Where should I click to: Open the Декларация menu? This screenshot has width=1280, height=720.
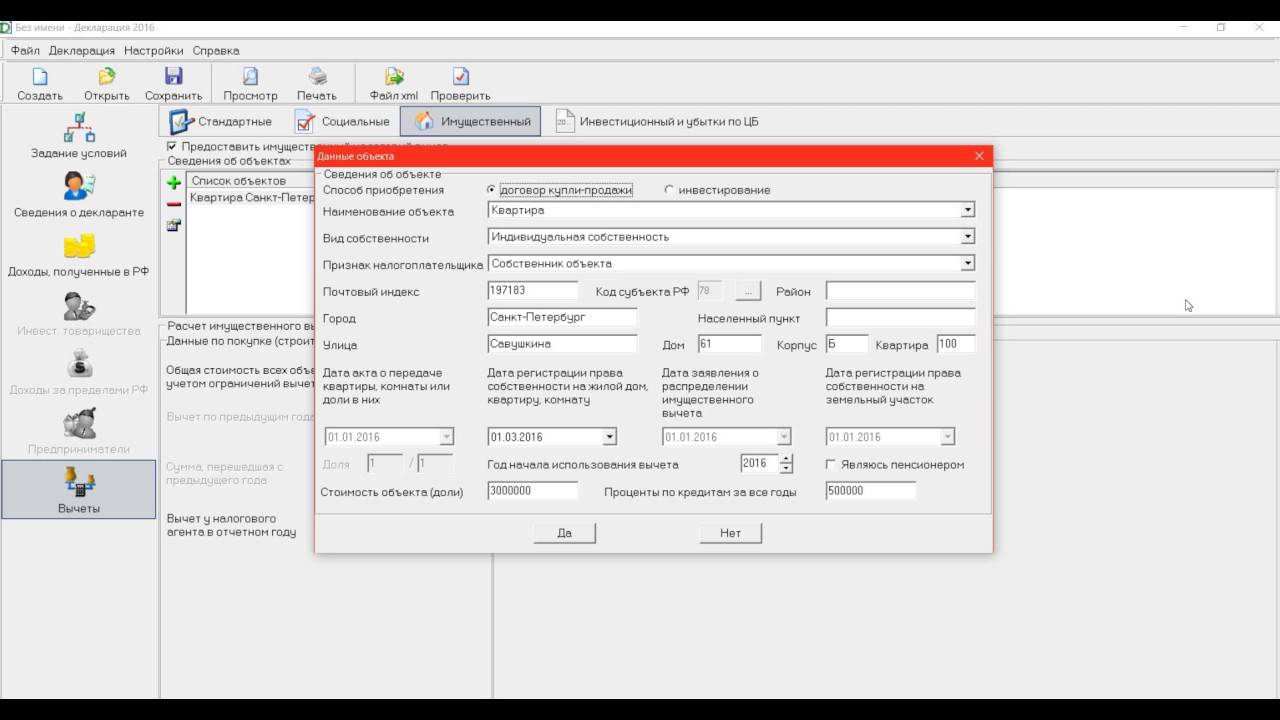coord(82,50)
